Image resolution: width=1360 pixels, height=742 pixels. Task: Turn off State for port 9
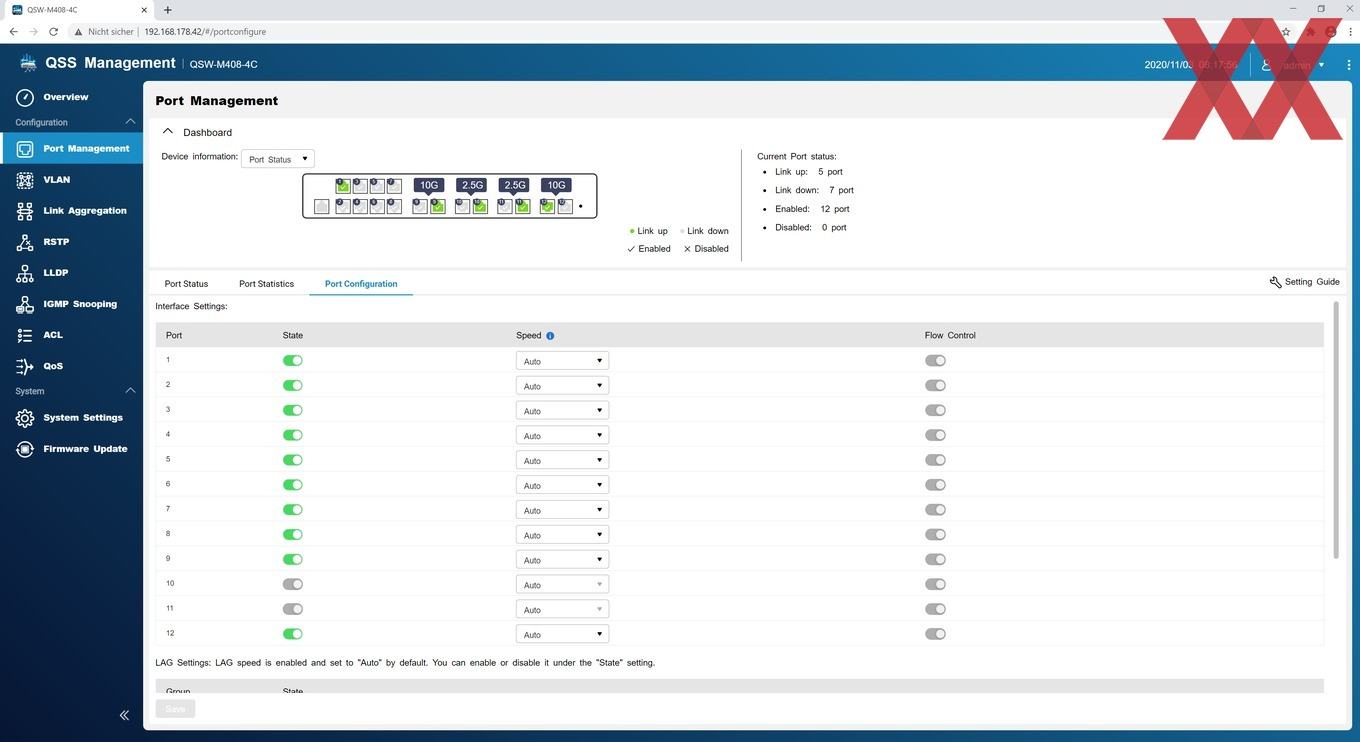pyautogui.click(x=293, y=559)
